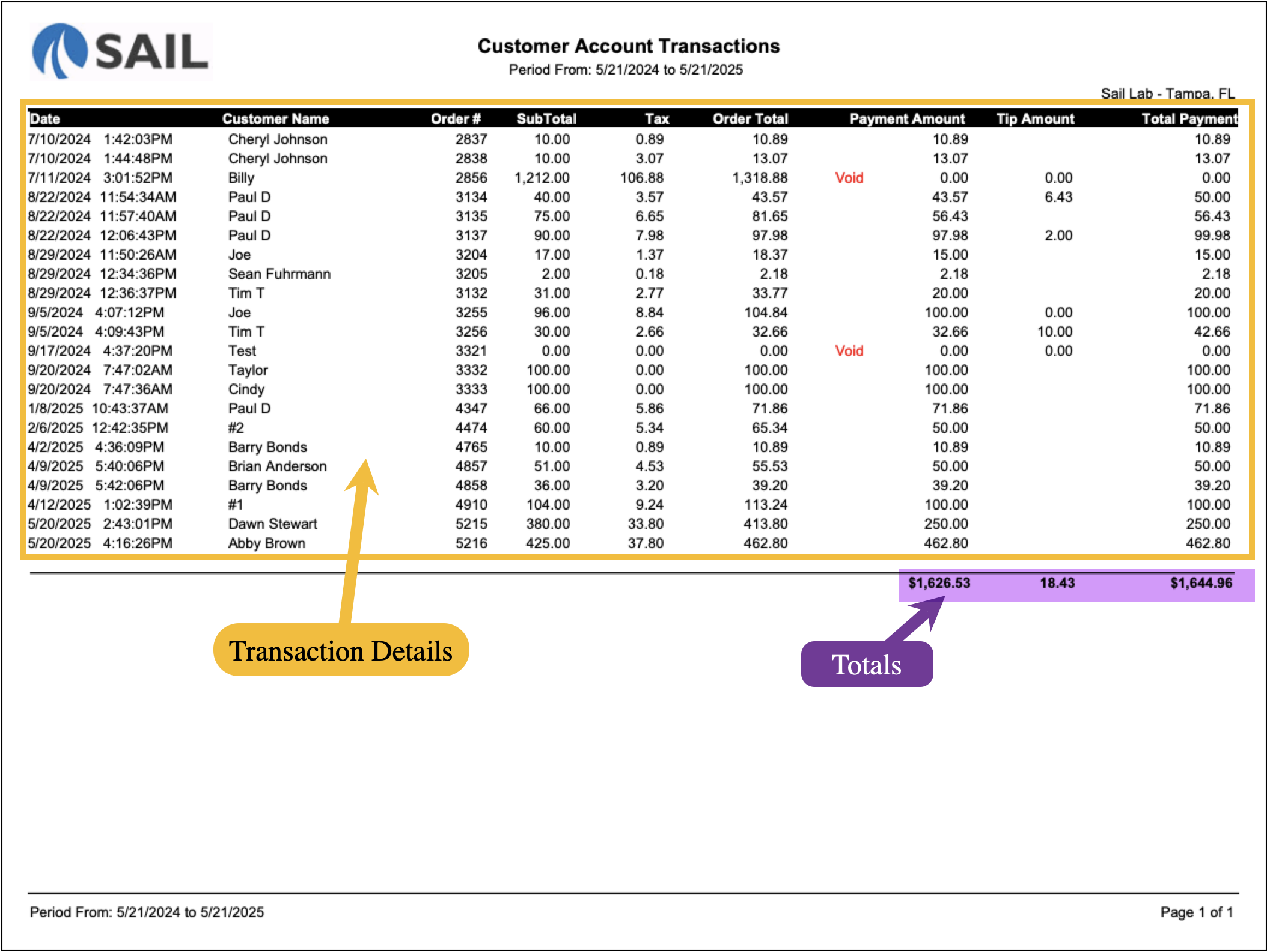The image size is (1267, 952).
Task: Click the purple Totals label
Action: 866,665
